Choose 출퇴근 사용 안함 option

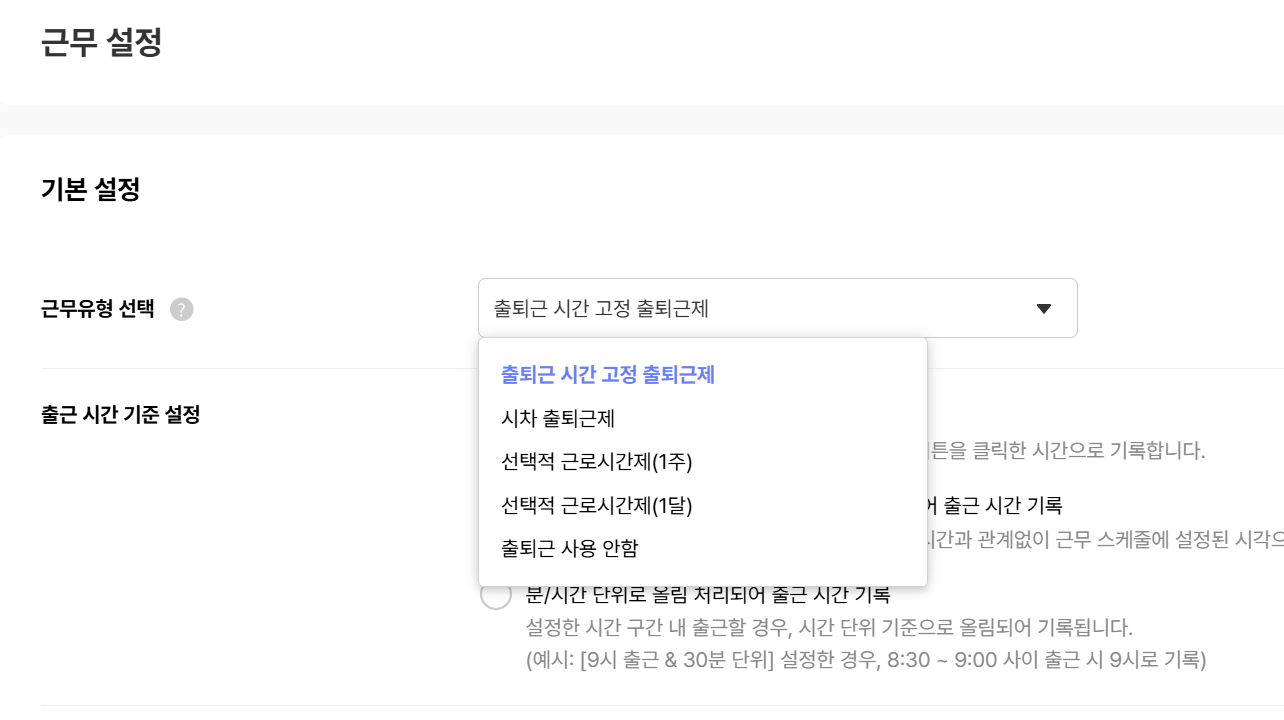(569, 548)
